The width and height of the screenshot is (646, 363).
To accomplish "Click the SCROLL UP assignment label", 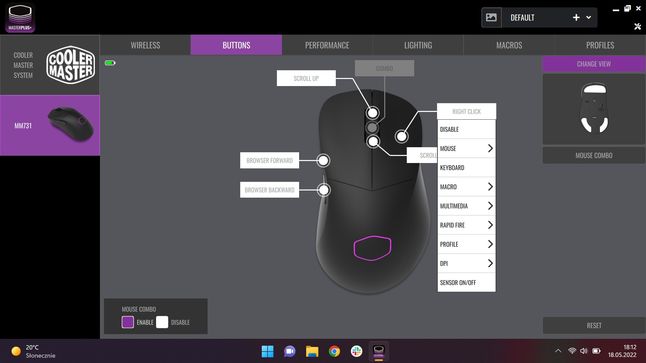I will tap(306, 78).
